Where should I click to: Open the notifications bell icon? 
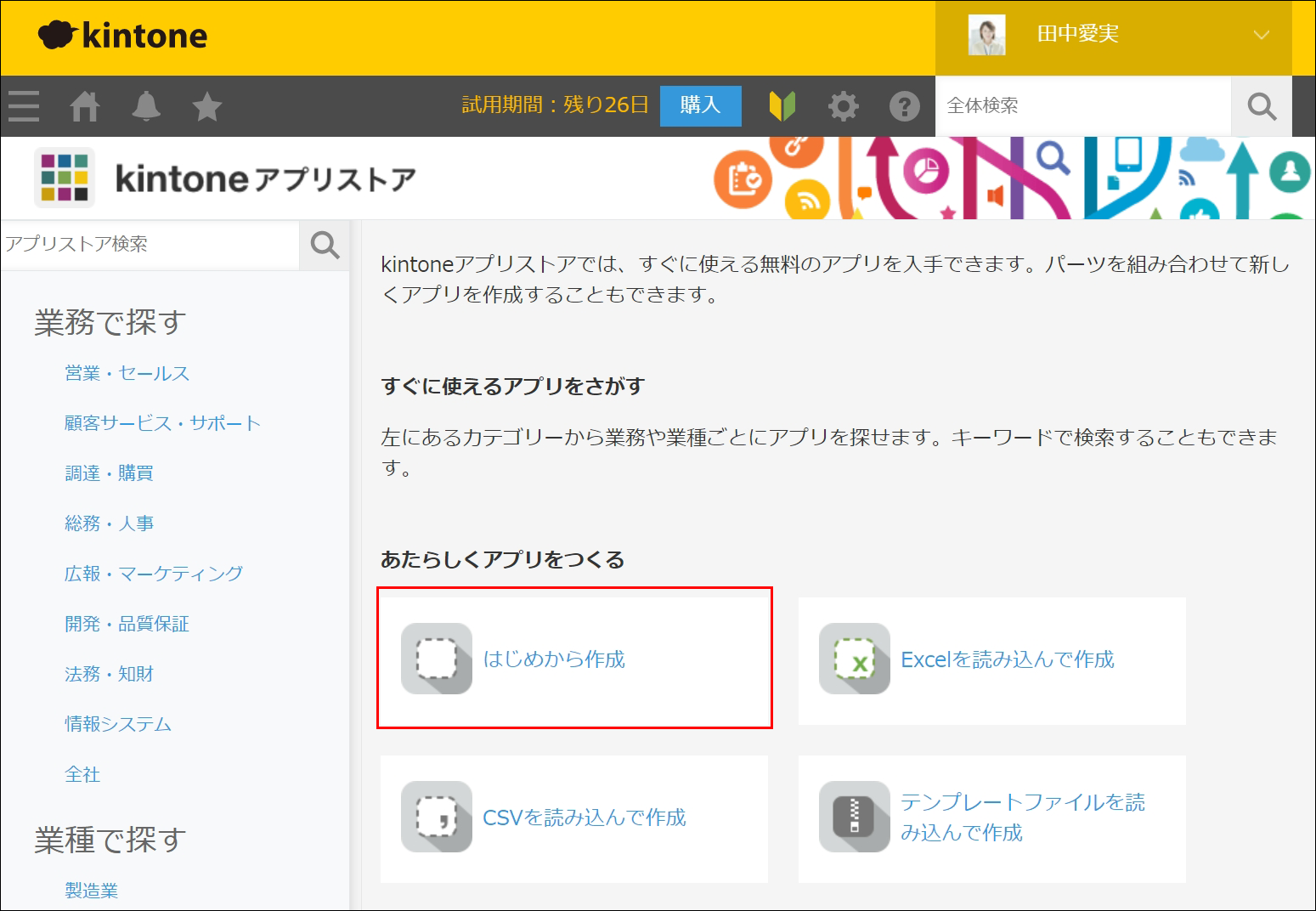[x=146, y=106]
